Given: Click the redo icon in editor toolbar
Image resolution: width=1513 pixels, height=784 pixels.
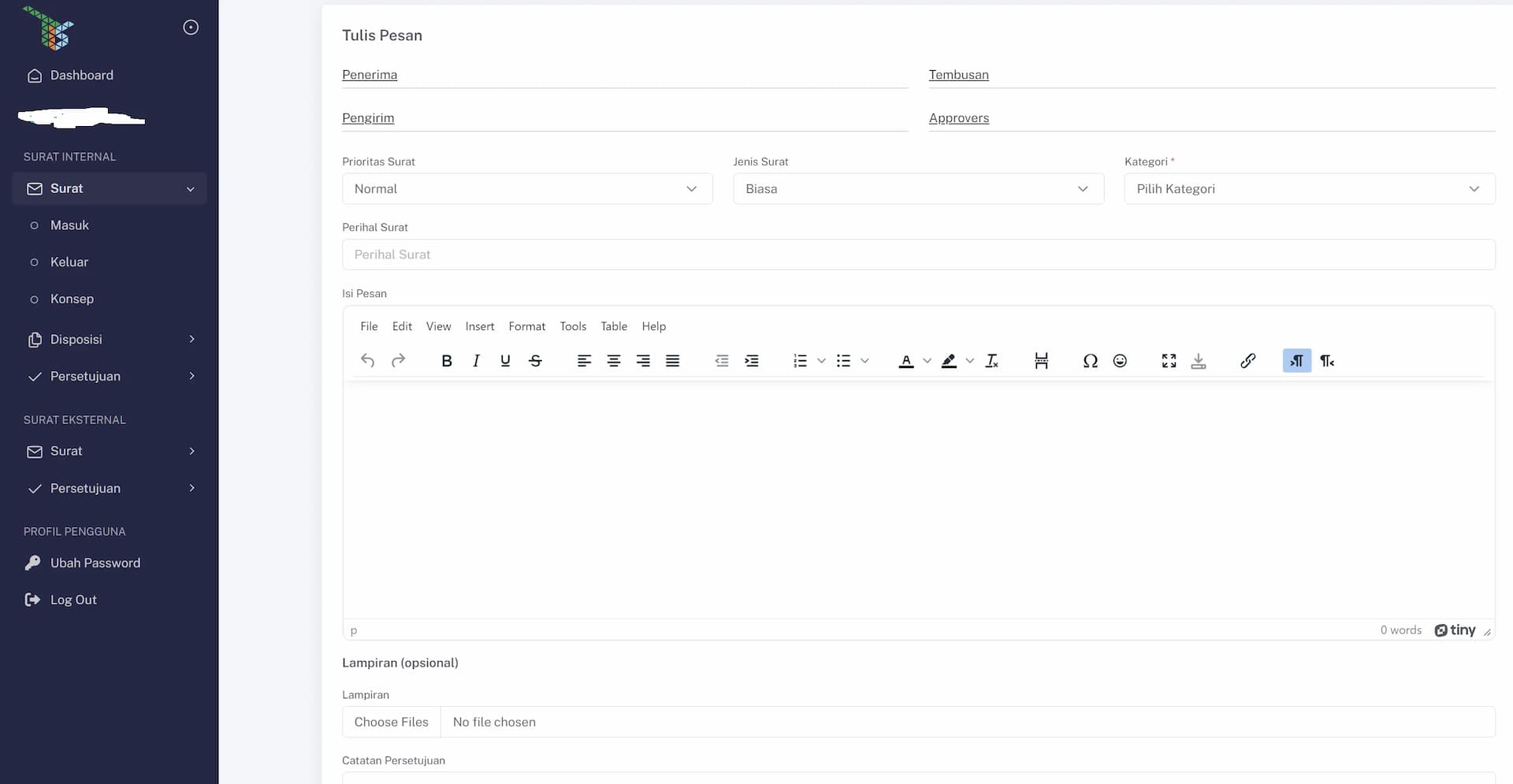Looking at the screenshot, I should pyautogui.click(x=398, y=361).
